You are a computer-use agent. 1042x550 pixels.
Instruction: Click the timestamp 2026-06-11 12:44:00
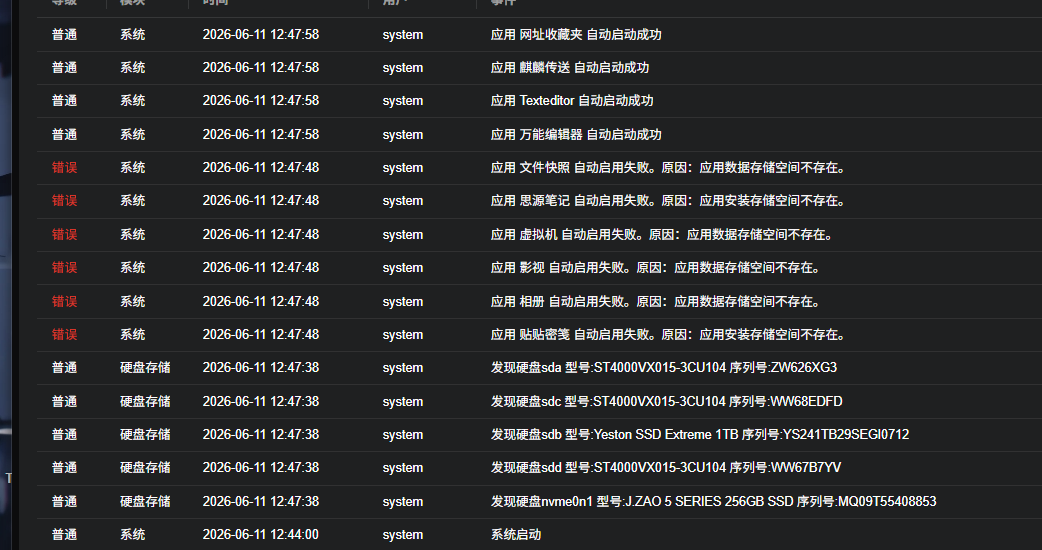pyautogui.click(x=260, y=535)
